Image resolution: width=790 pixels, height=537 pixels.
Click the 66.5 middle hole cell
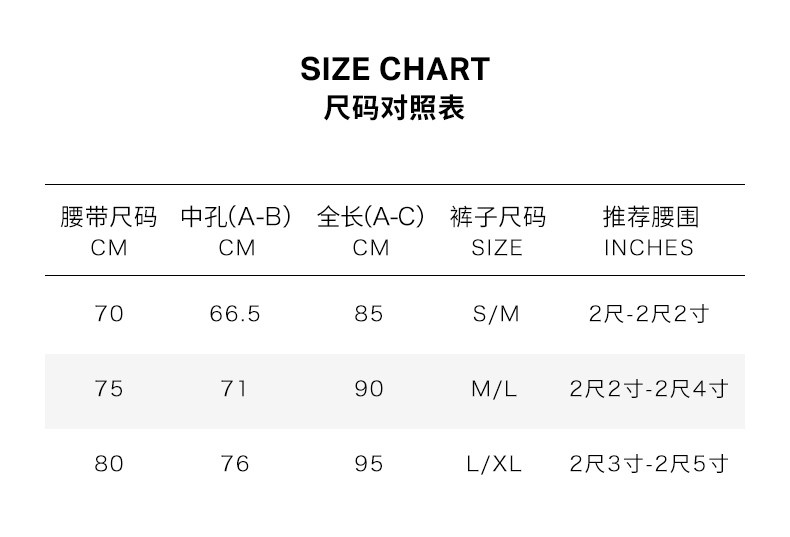coord(235,314)
